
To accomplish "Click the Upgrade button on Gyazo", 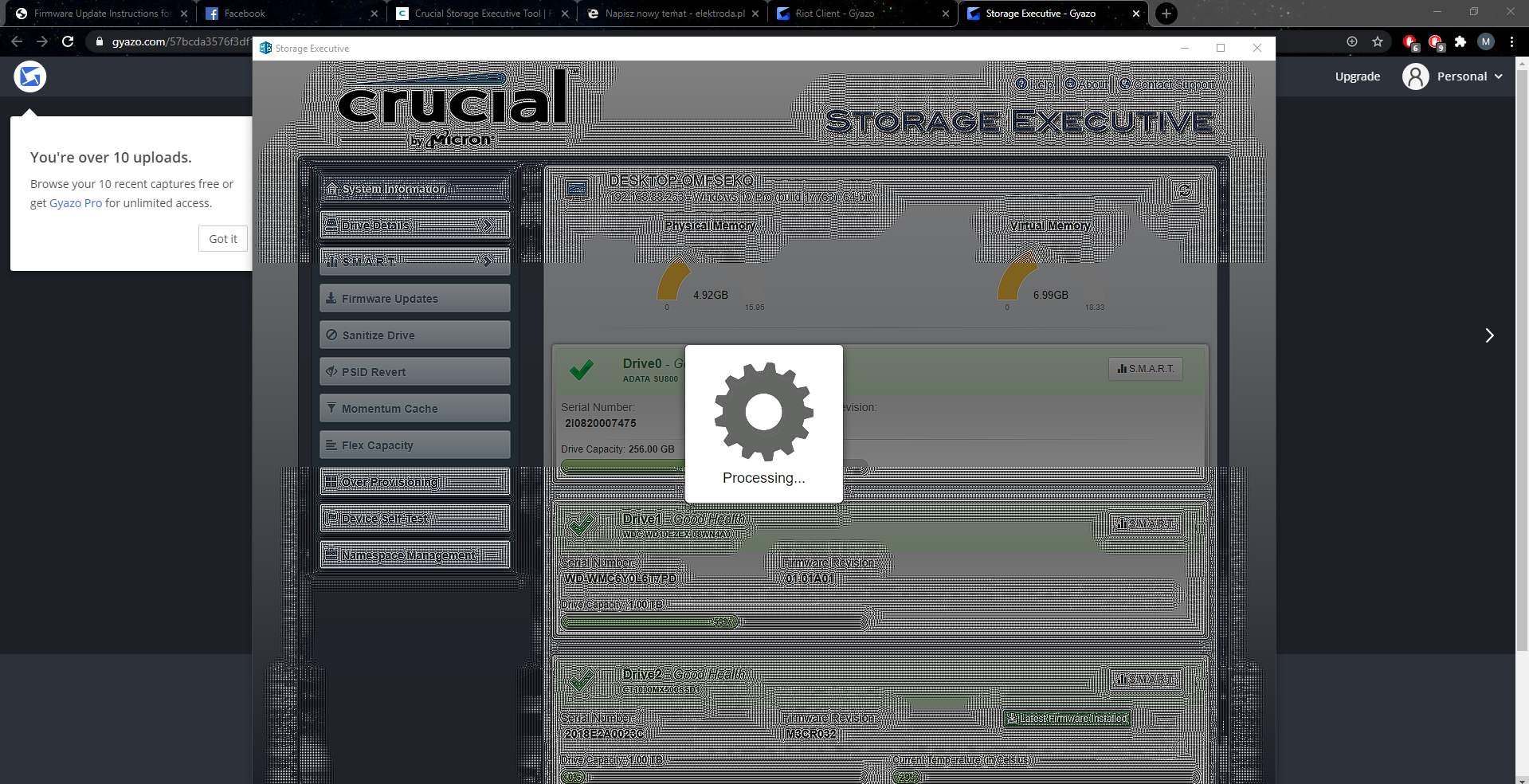I will pyautogui.click(x=1358, y=76).
